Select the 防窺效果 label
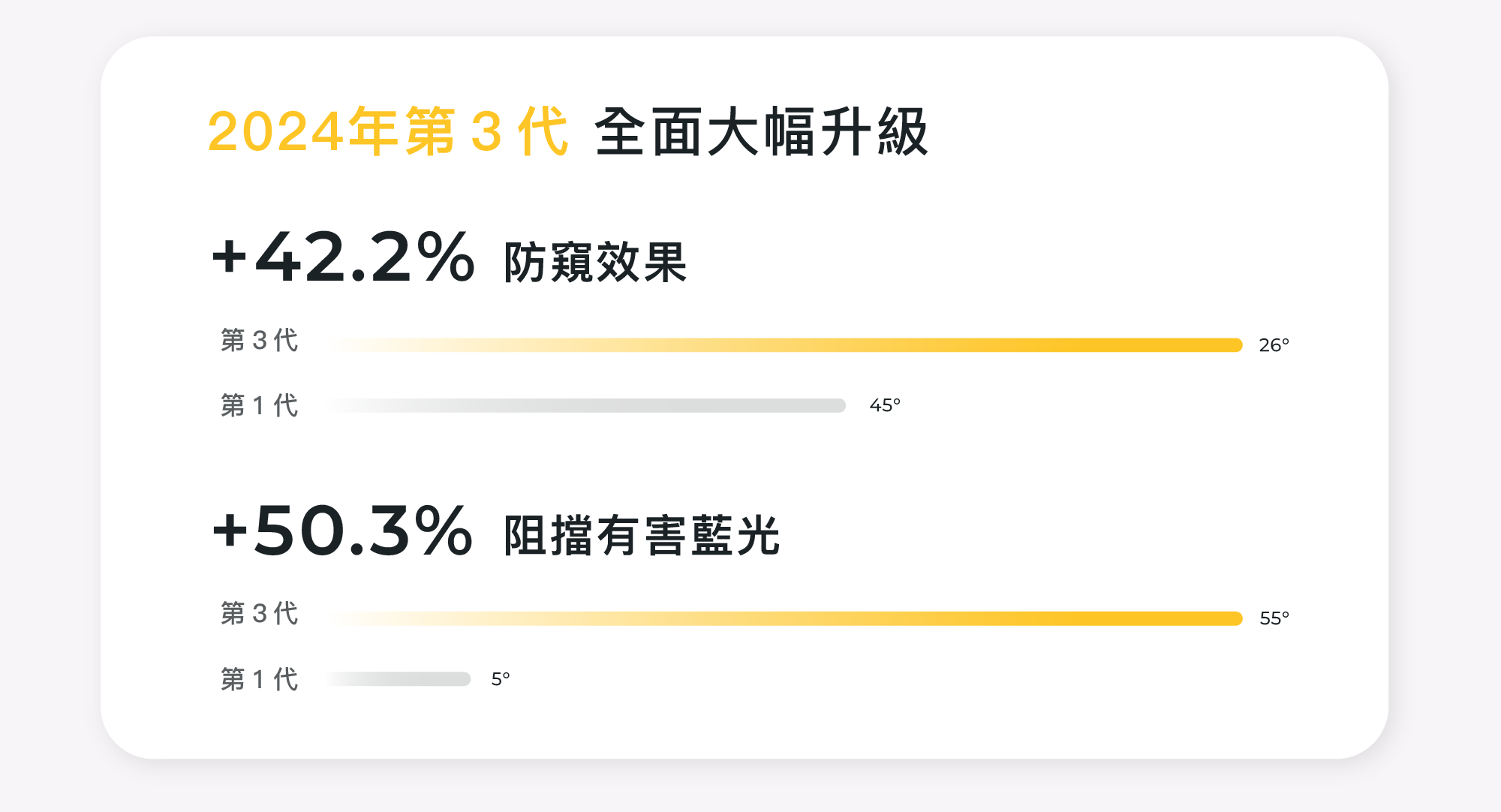Screen dimensions: 1501x812 (x=595, y=263)
